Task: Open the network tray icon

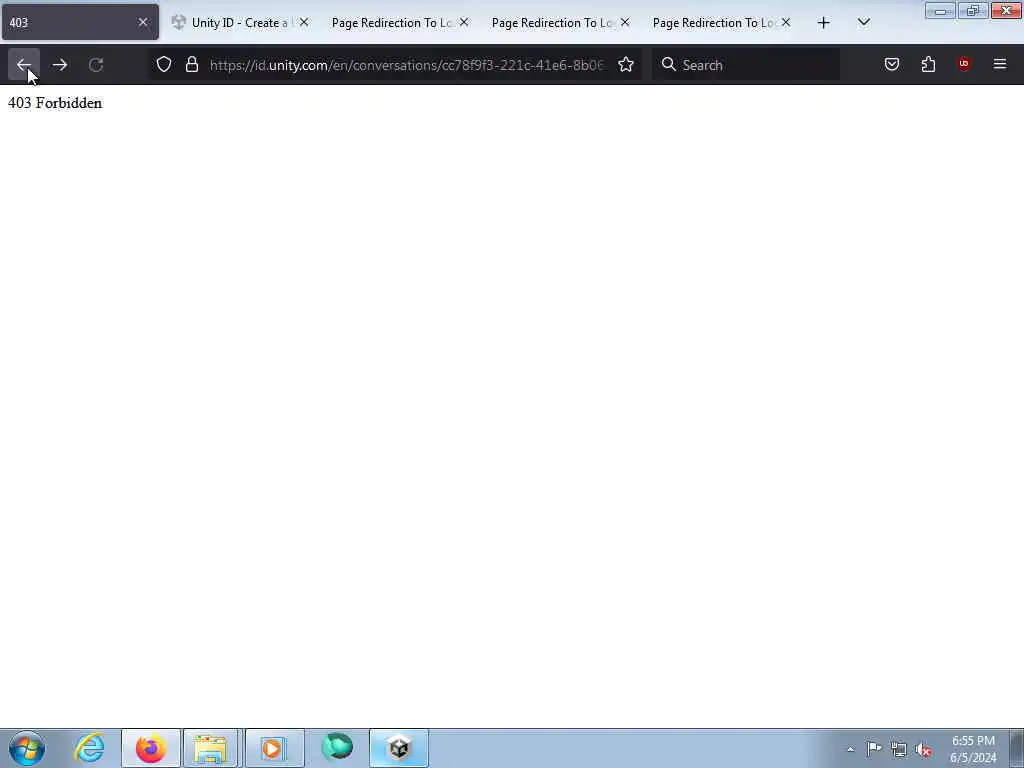Action: tap(899, 749)
